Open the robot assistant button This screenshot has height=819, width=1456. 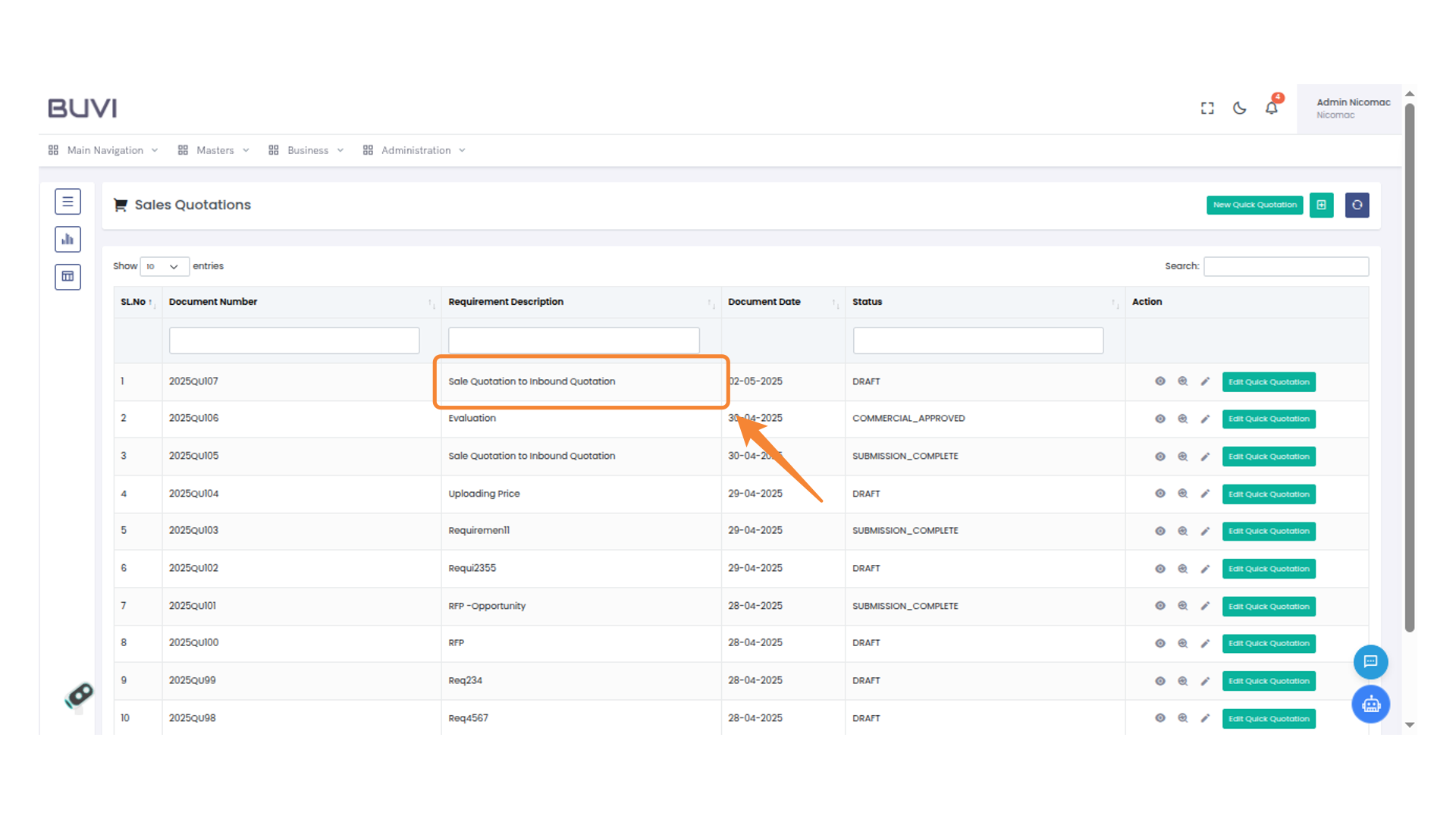pos(1370,704)
